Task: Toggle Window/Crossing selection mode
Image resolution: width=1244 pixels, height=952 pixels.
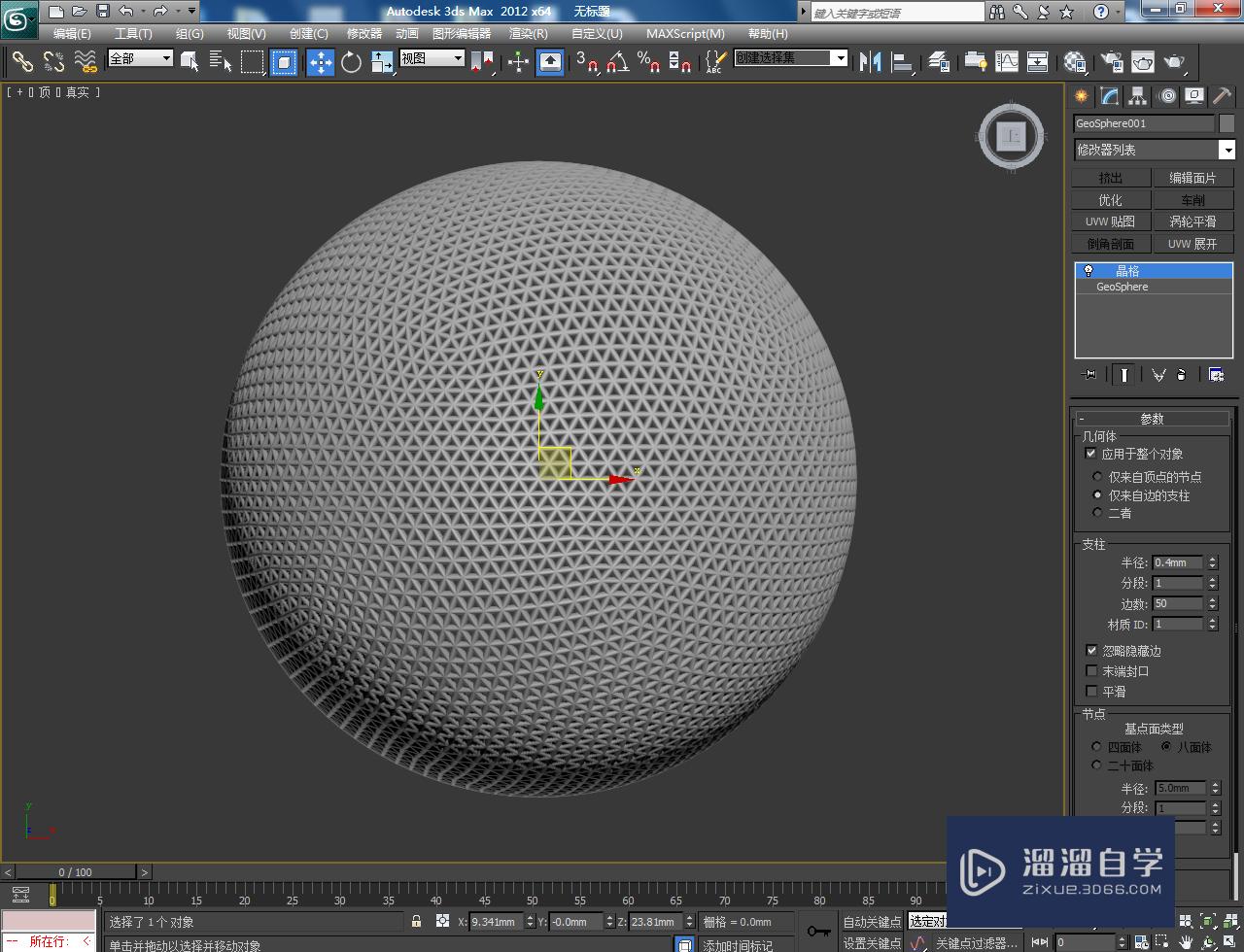Action: (284, 62)
